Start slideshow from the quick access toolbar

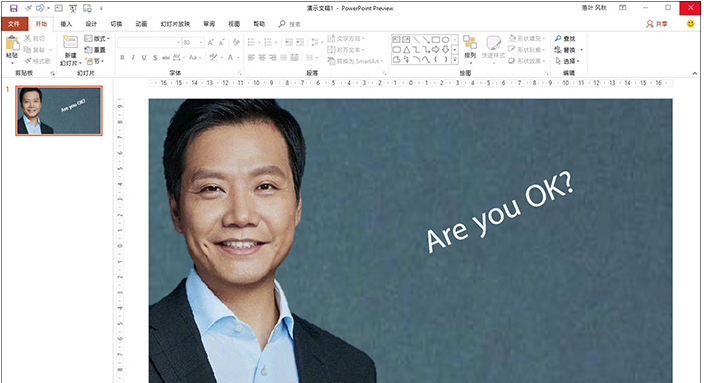(x=73, y=8)
